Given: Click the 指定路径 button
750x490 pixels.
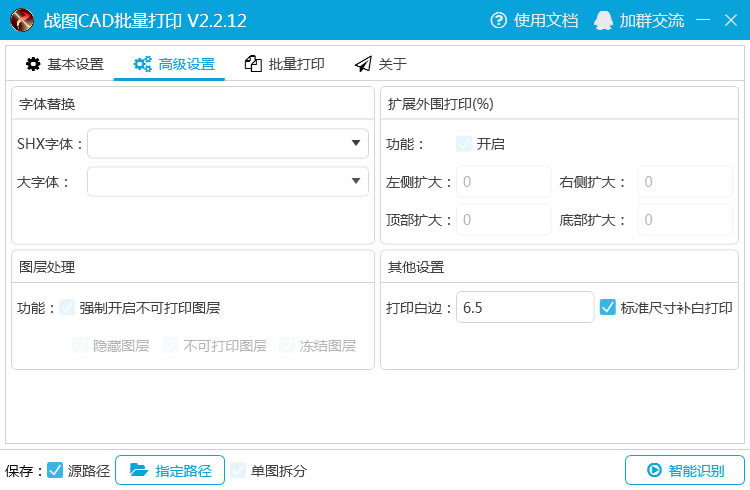Looking at the screenshot, I should pyautogui.click(x=170, y=470).
